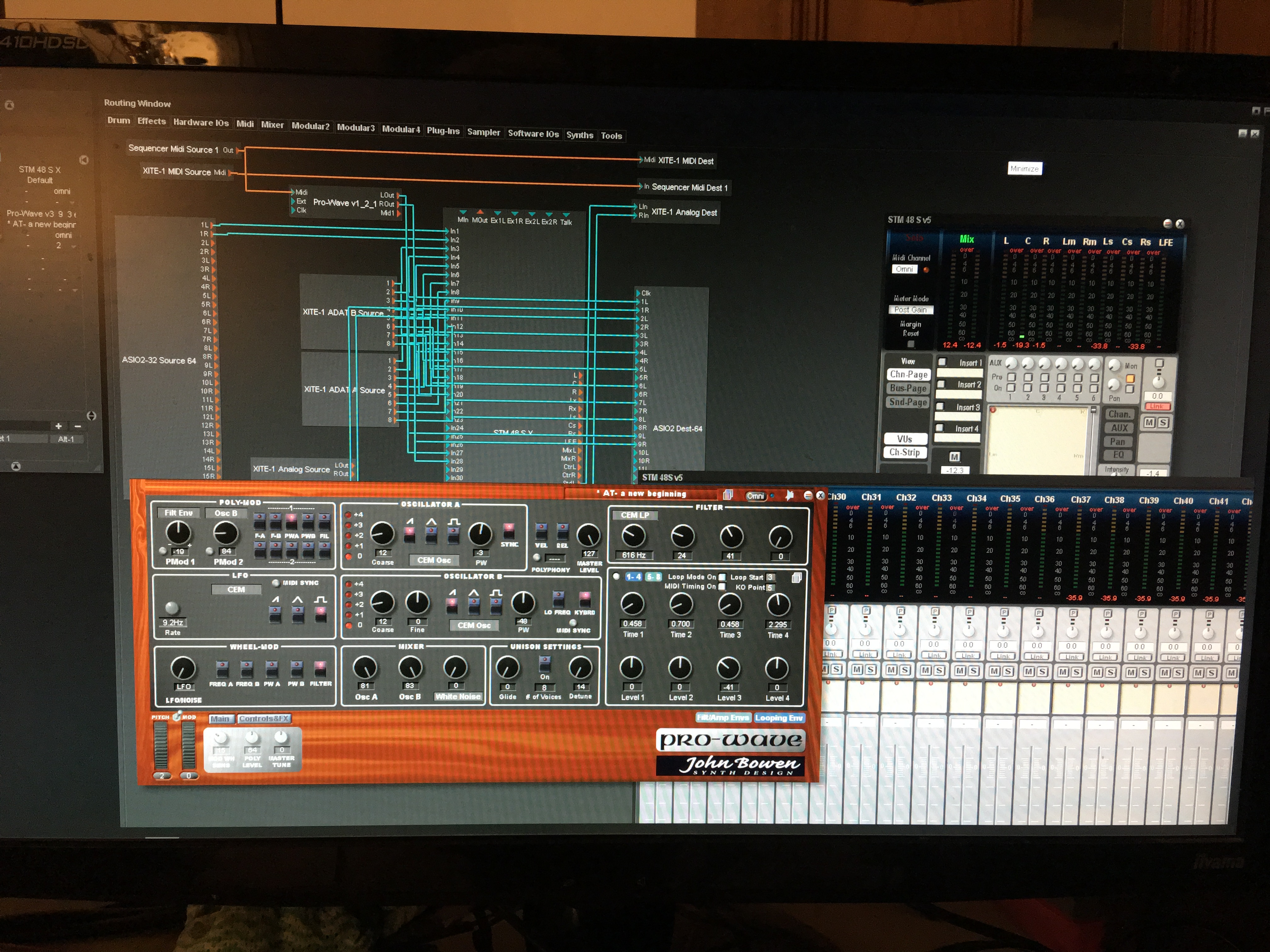Open Omni MIDI channel selector in STM 48 S
The width and height of the screenshot is (1270, 952).
coord(904,269)
